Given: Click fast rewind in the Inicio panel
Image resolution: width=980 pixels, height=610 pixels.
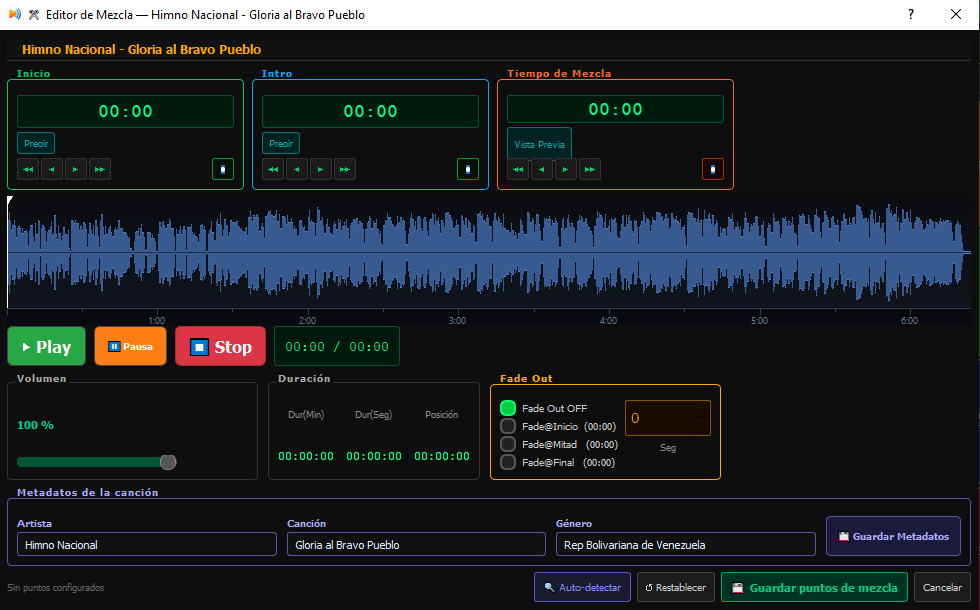Looking at the screenshot, I should click(28, 169).
